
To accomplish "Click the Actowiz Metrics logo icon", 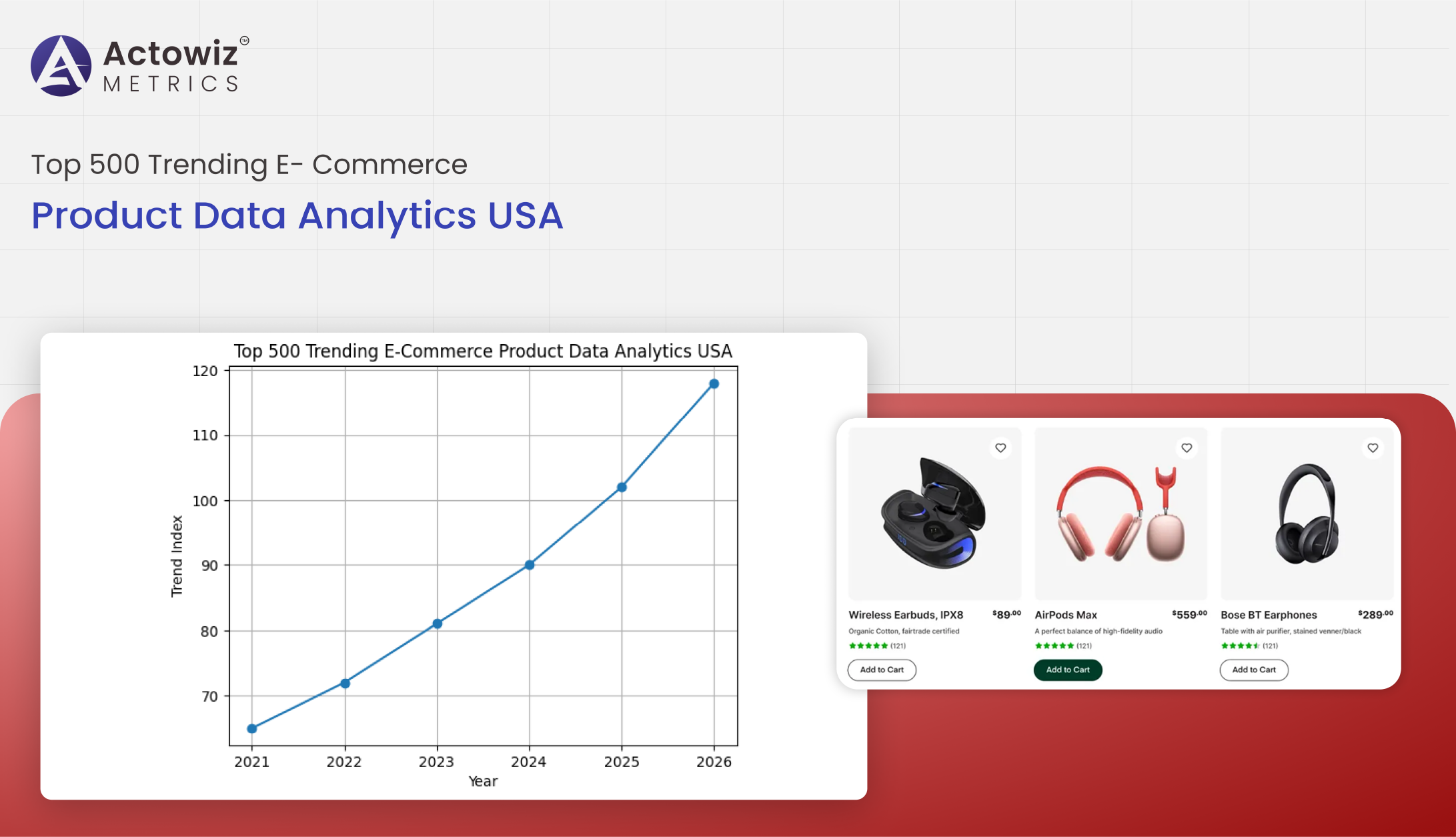I will click(61, 66).
